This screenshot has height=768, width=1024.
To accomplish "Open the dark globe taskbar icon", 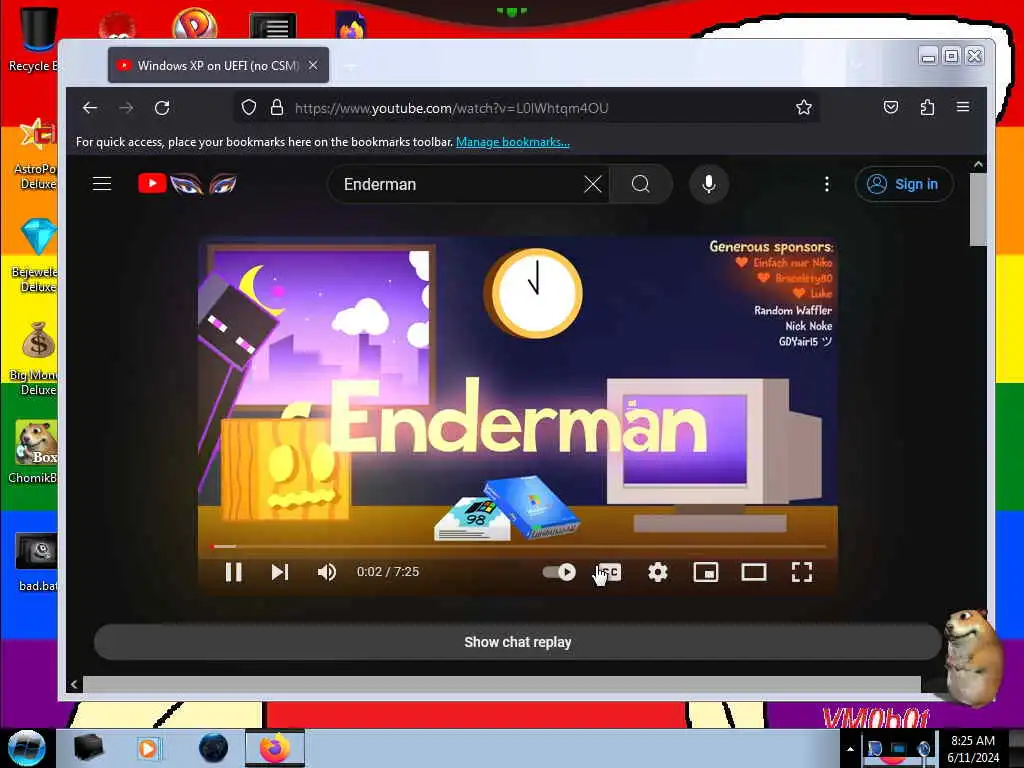I will click(x=213, y=748).
